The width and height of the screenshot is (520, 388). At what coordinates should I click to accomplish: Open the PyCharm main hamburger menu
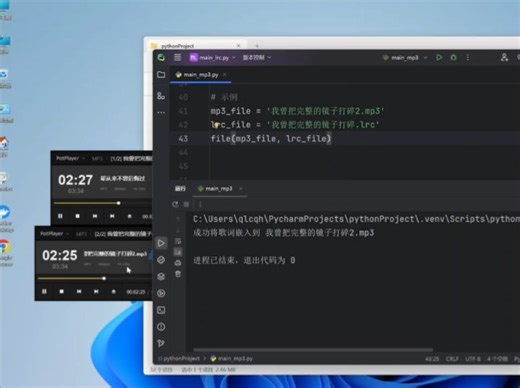[x=178, y=57]
